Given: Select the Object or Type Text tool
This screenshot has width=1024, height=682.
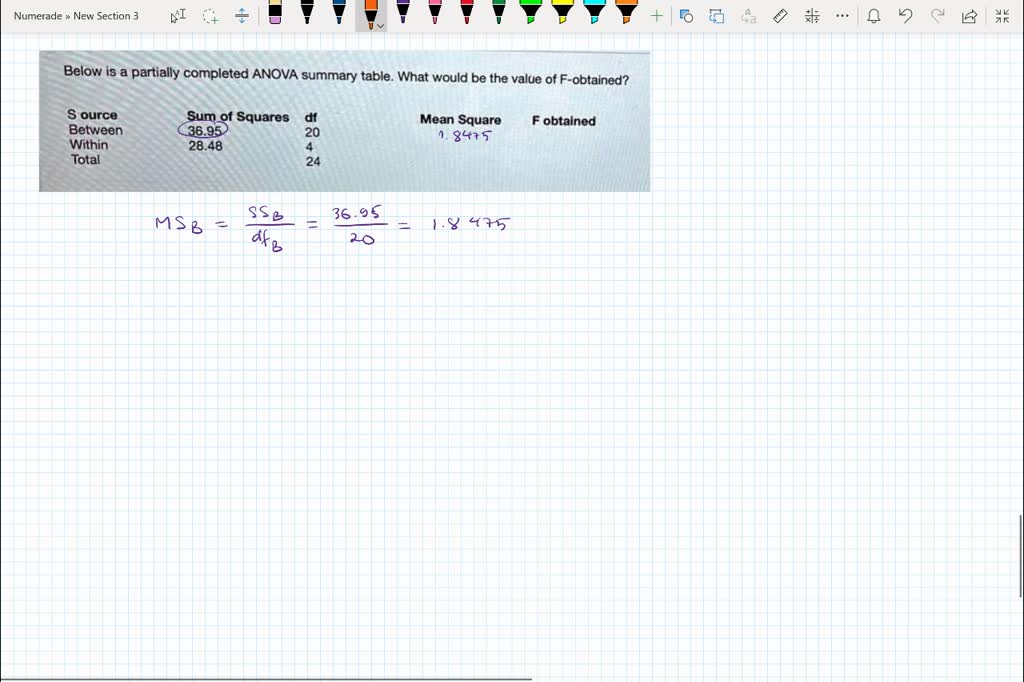Looking at the screenshot, I should pos(178,16).
